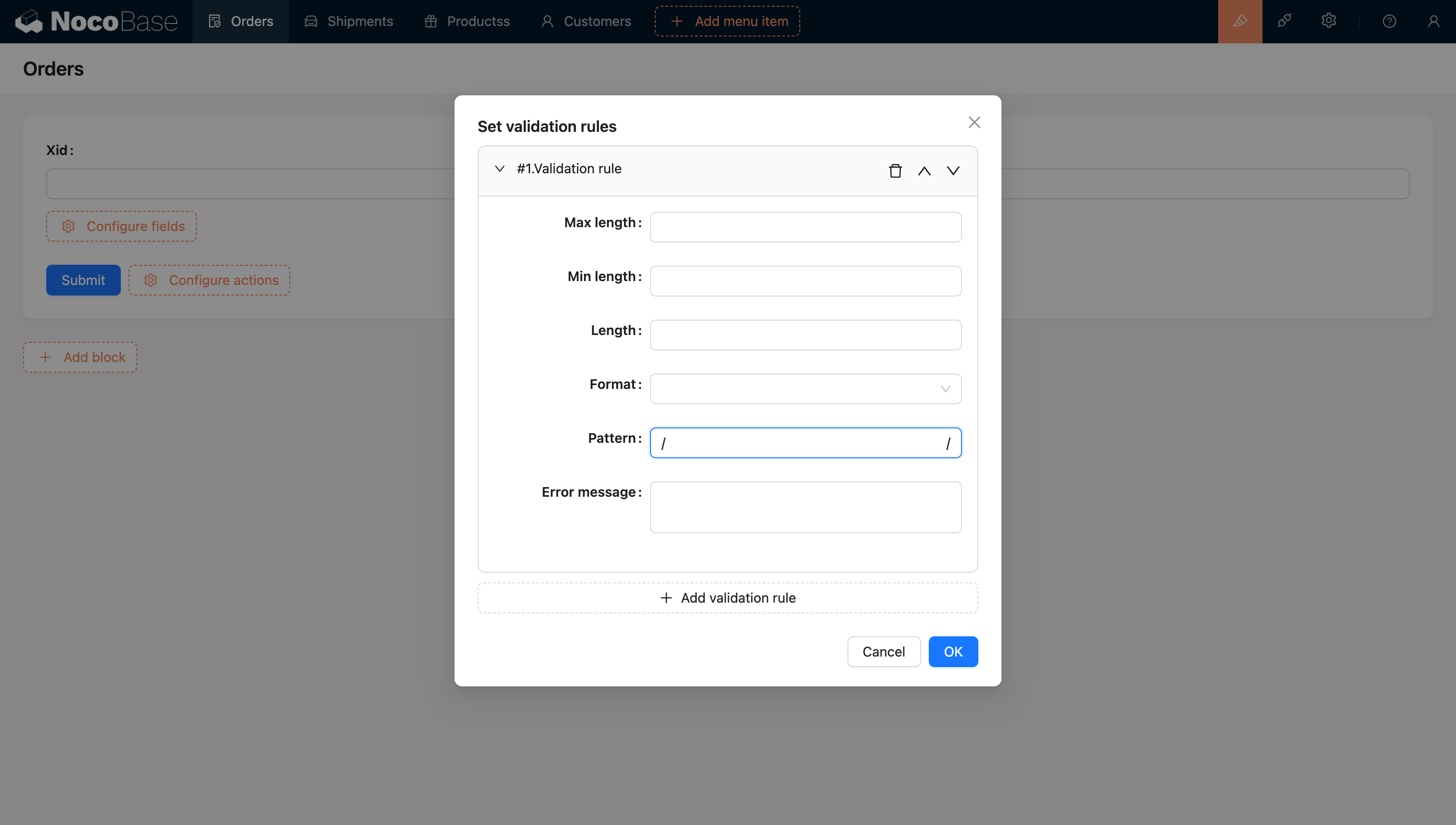Click the NocoBase logo
Image resolution: width=1456 pixels, height=825 pixels.
point(96,22)
